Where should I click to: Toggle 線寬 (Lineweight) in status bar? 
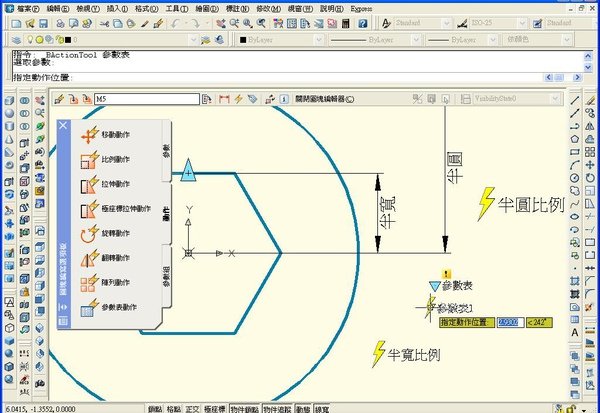click(x=322, y=409)
